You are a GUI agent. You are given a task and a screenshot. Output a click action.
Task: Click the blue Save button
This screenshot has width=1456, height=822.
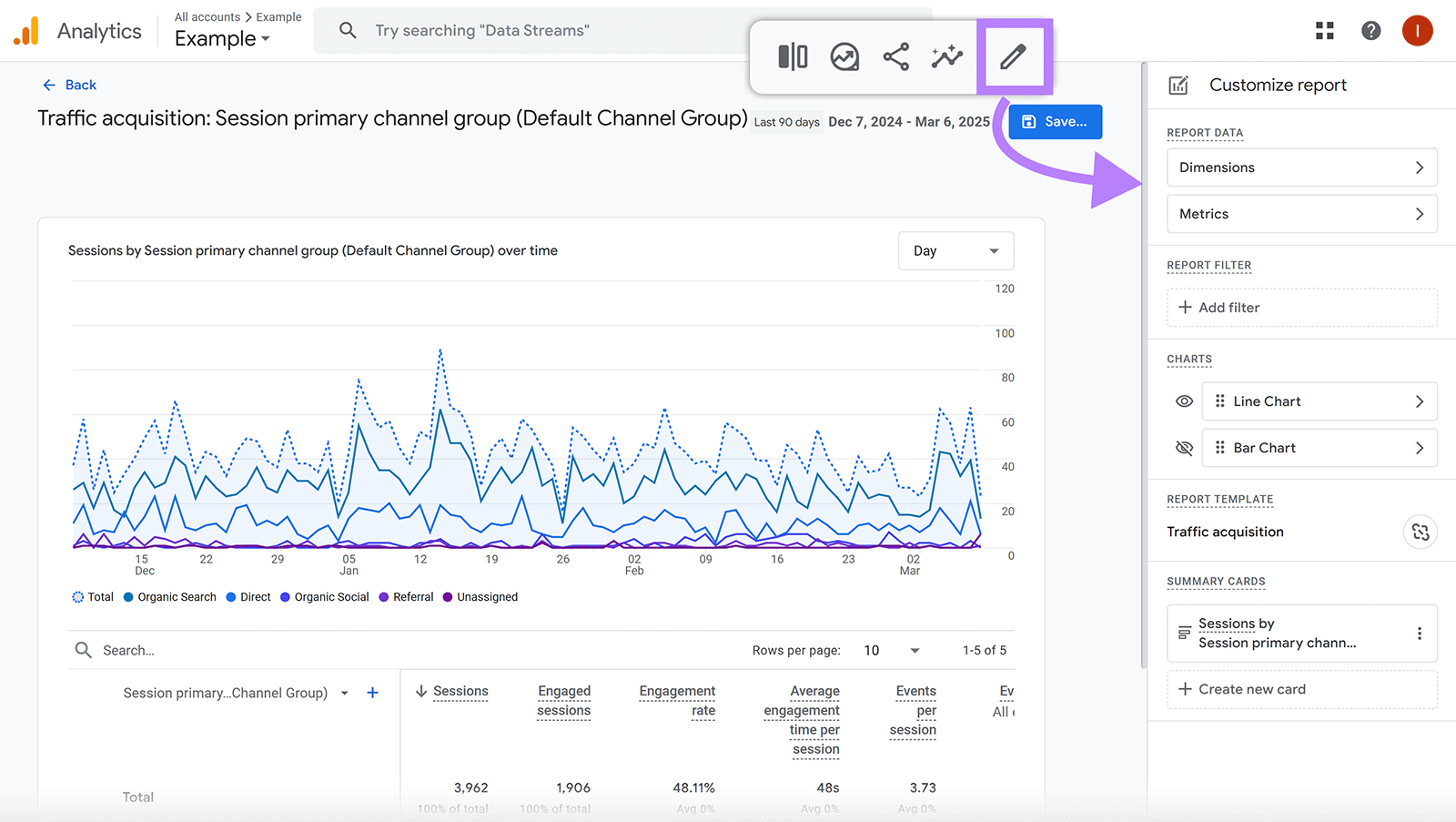point(1055,122)
